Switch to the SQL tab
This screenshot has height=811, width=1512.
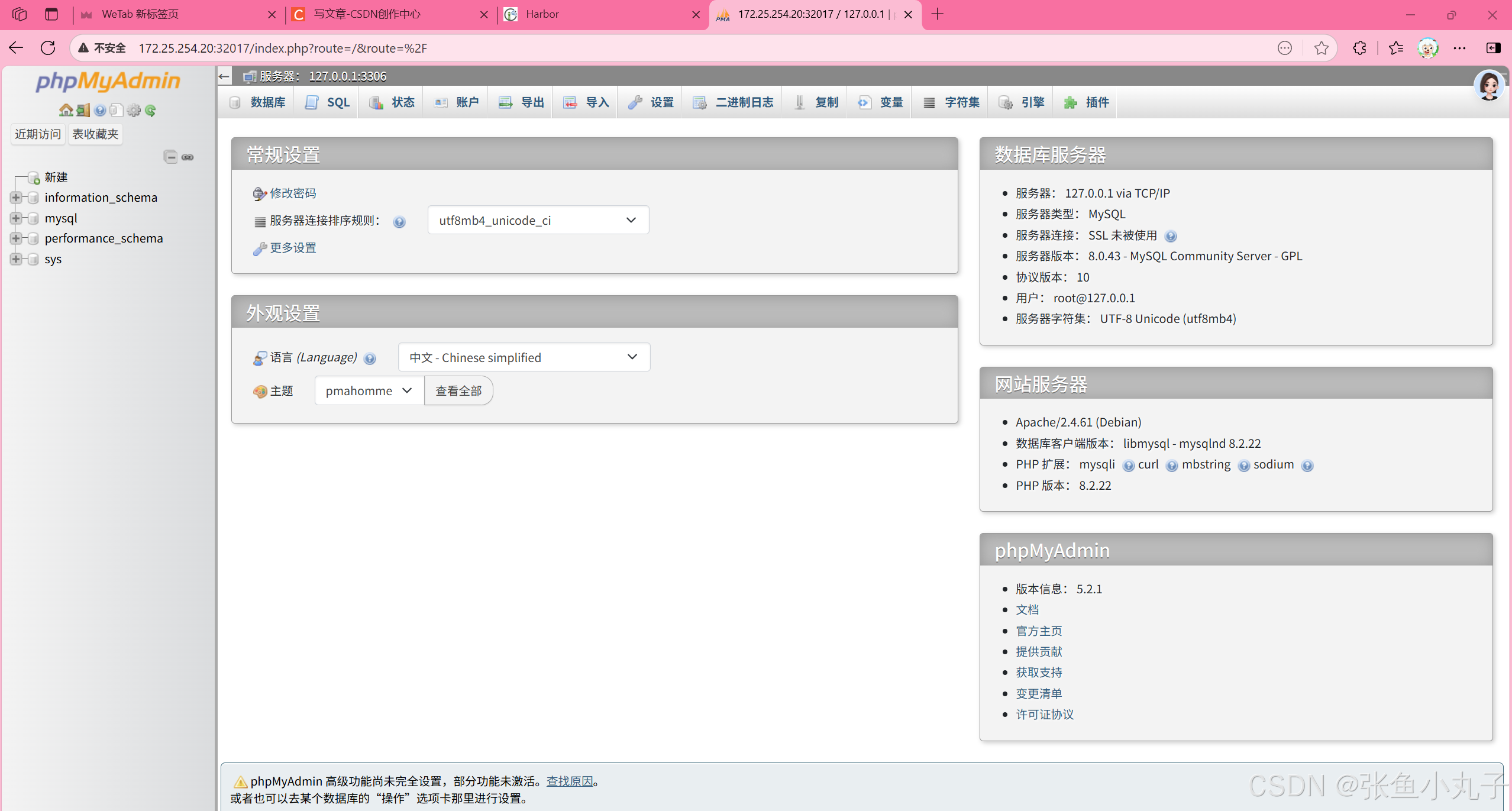pyautogui.click(x=327, y=102)
